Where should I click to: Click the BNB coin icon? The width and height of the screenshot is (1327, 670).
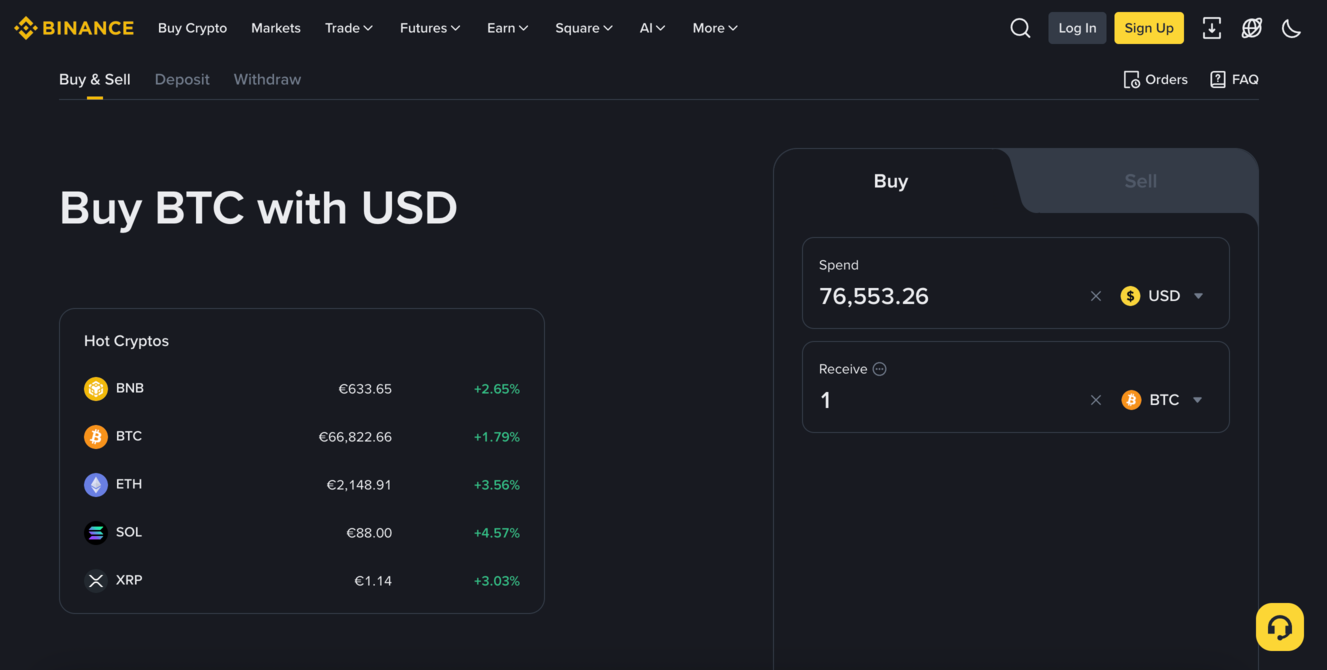(x=96, y=389)
